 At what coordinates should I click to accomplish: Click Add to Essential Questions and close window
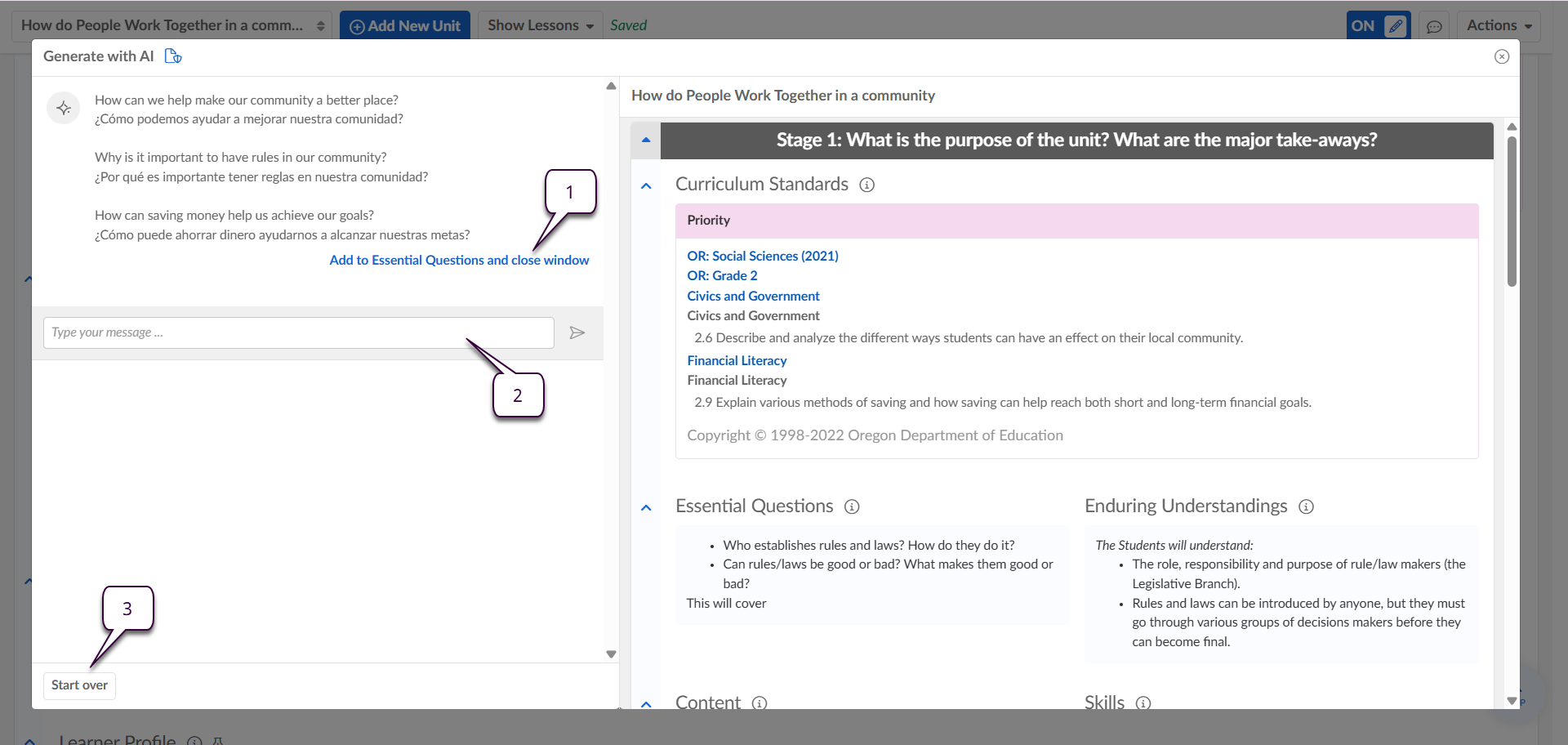[459, 260]
